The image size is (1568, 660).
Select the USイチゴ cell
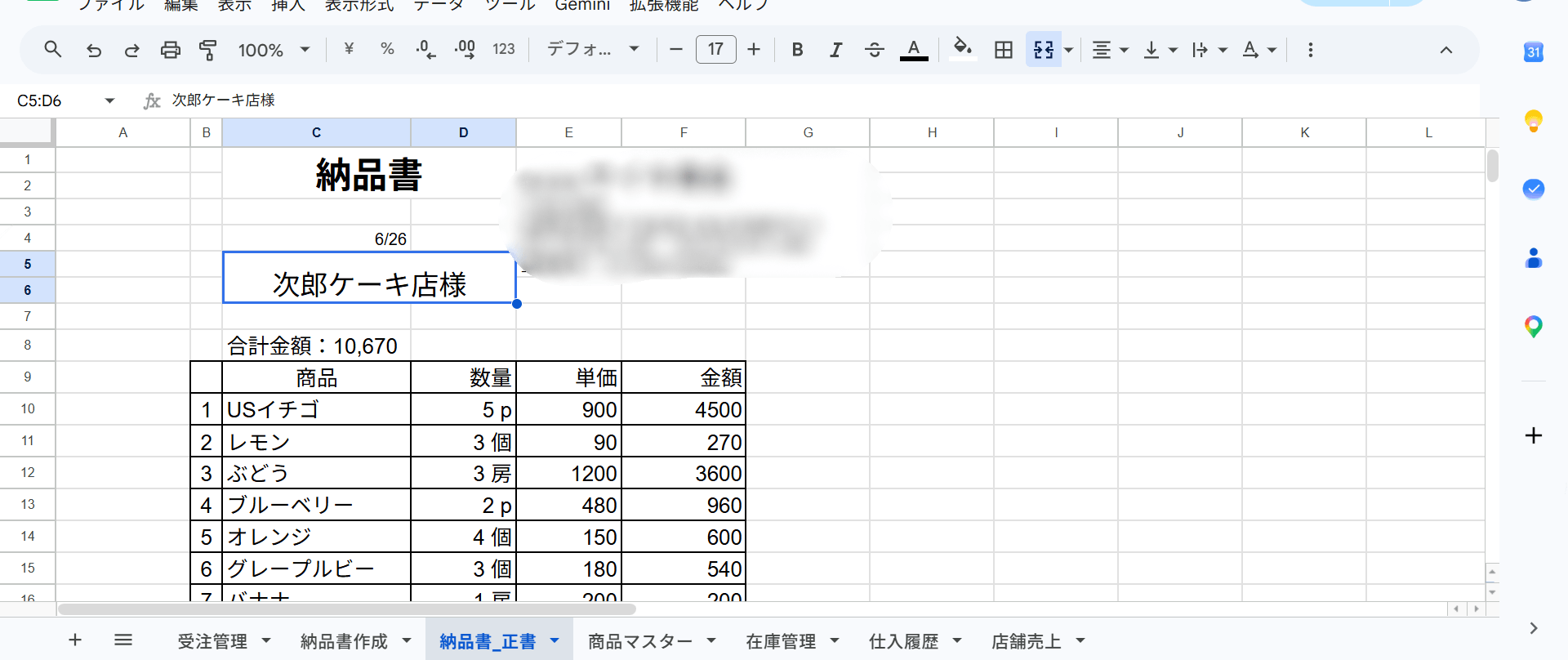point(316,409)
